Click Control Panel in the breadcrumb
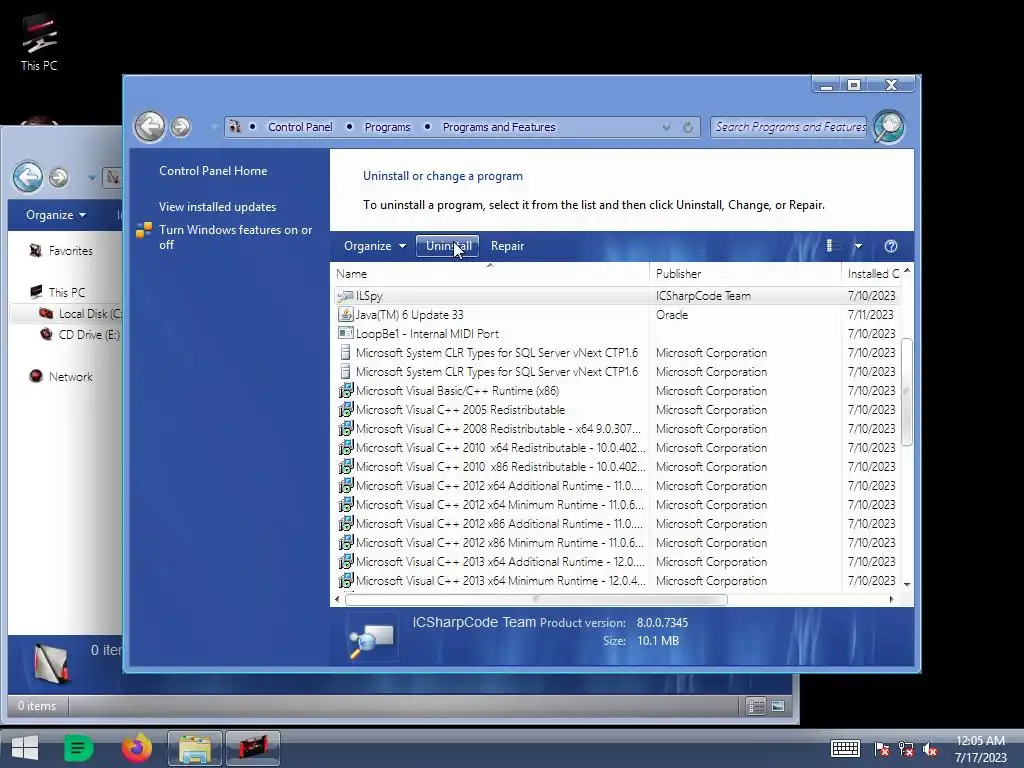The height and width of the screenshot is (768, 1024). (300, 127)
